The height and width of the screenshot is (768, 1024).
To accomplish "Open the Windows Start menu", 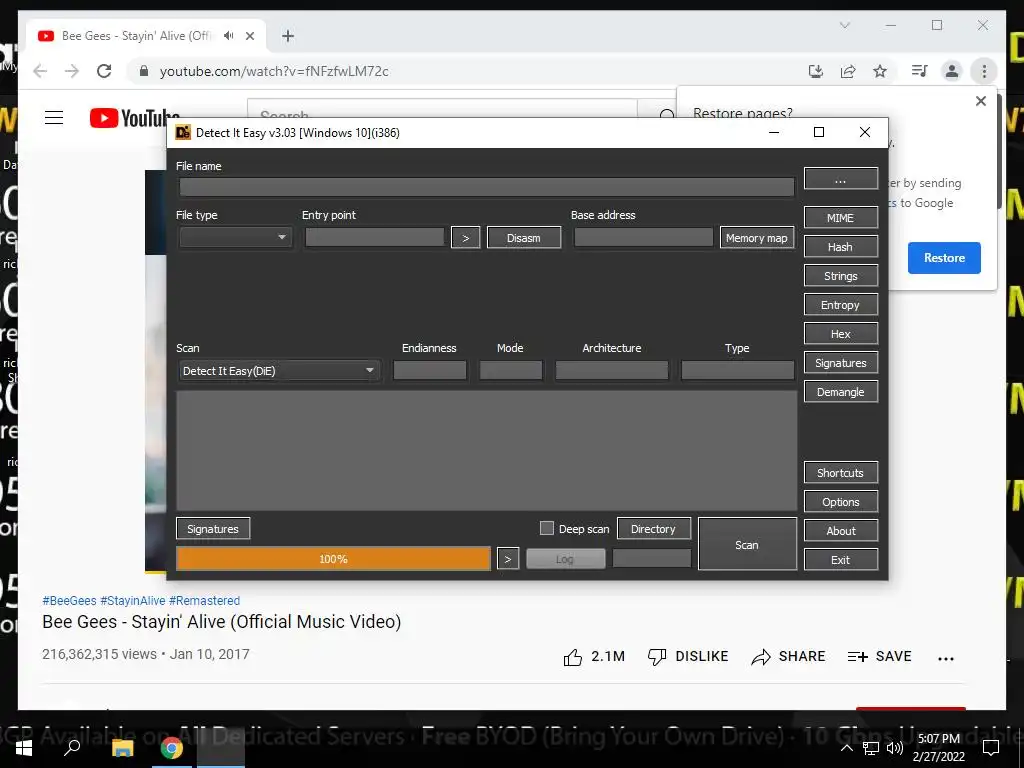I will (24, 748).
